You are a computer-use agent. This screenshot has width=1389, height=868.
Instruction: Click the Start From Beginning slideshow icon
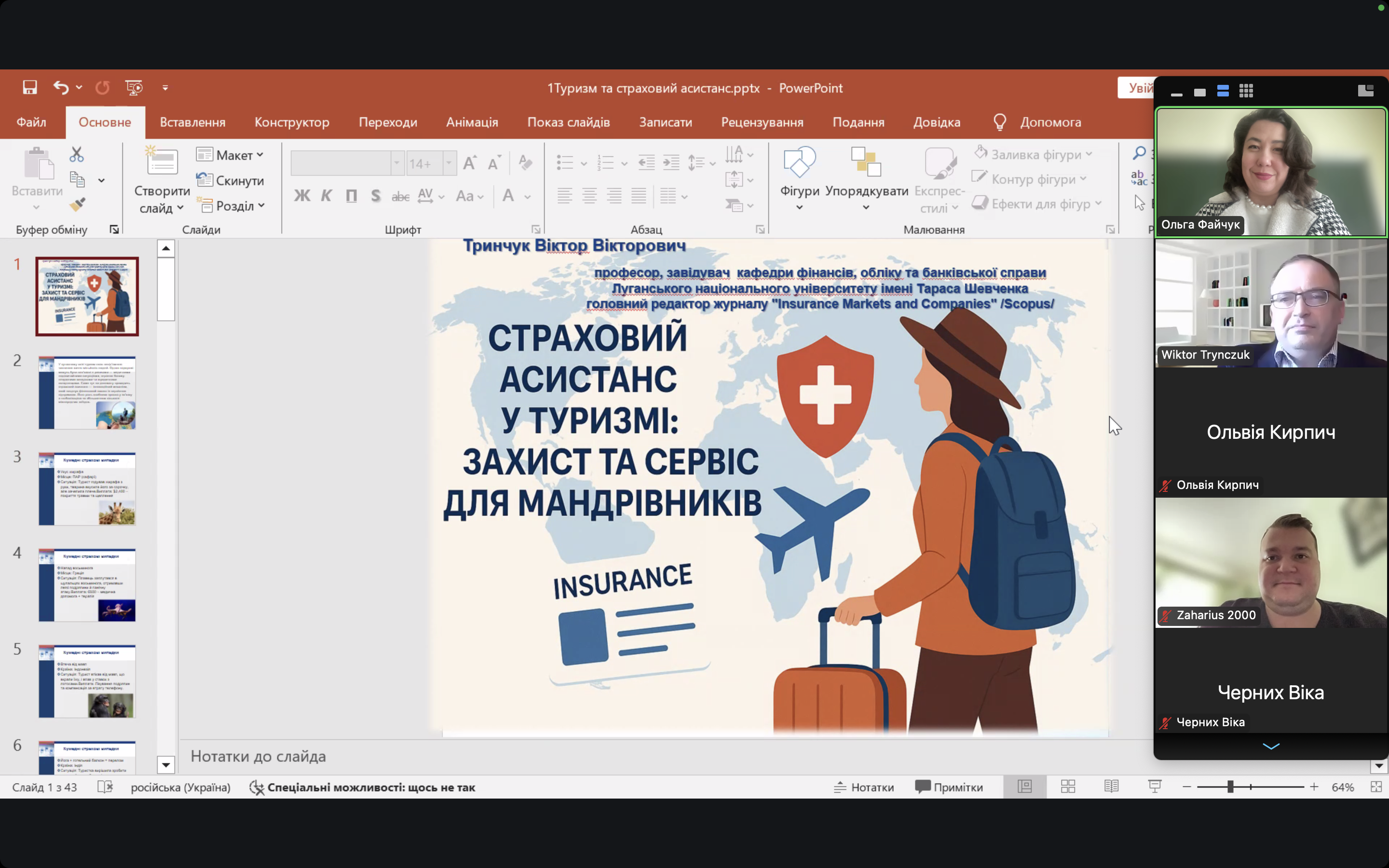tap(134, 87)
